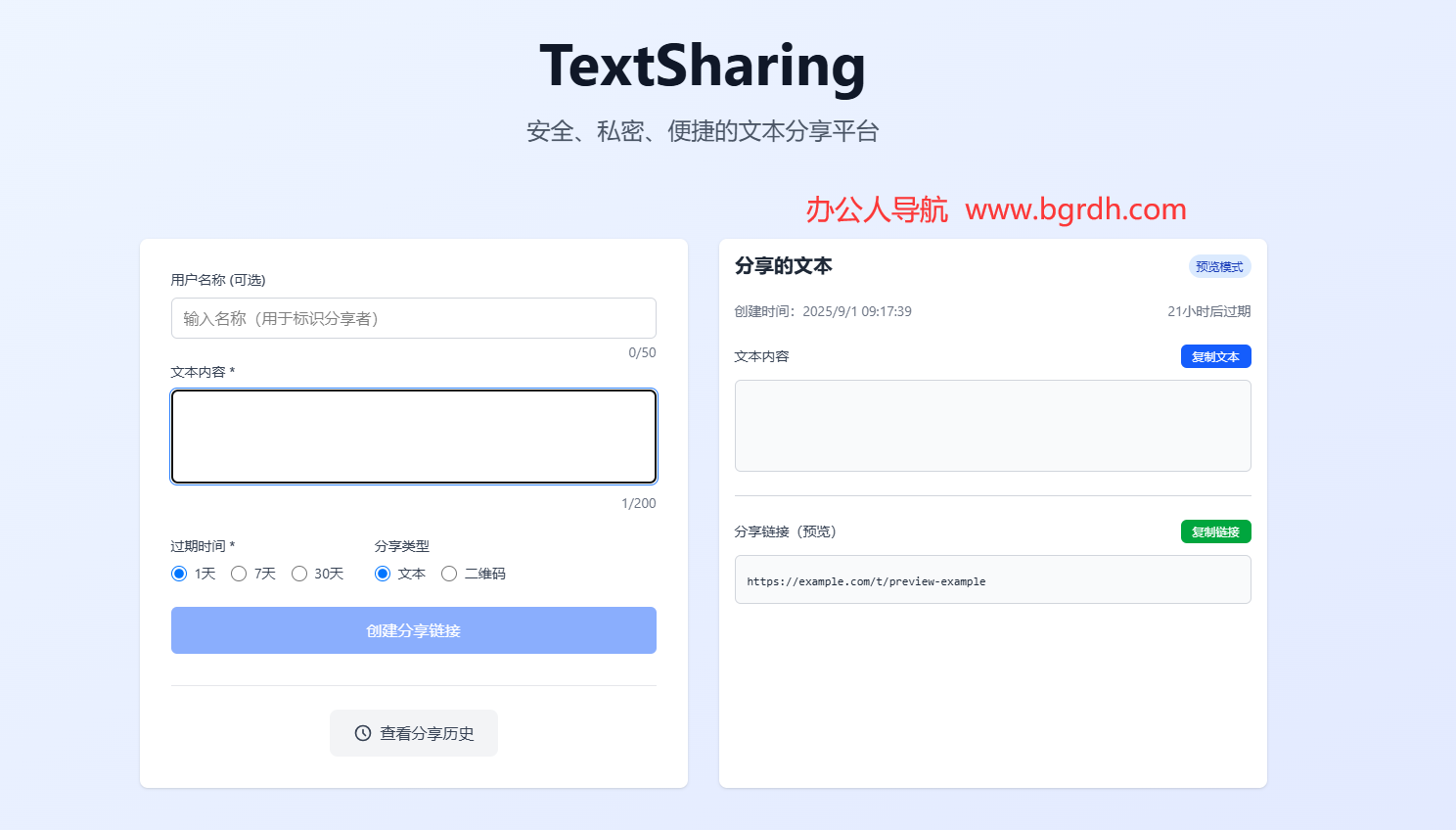
Task: Select the 7天 expiry radio button
Action: (239, 574)
